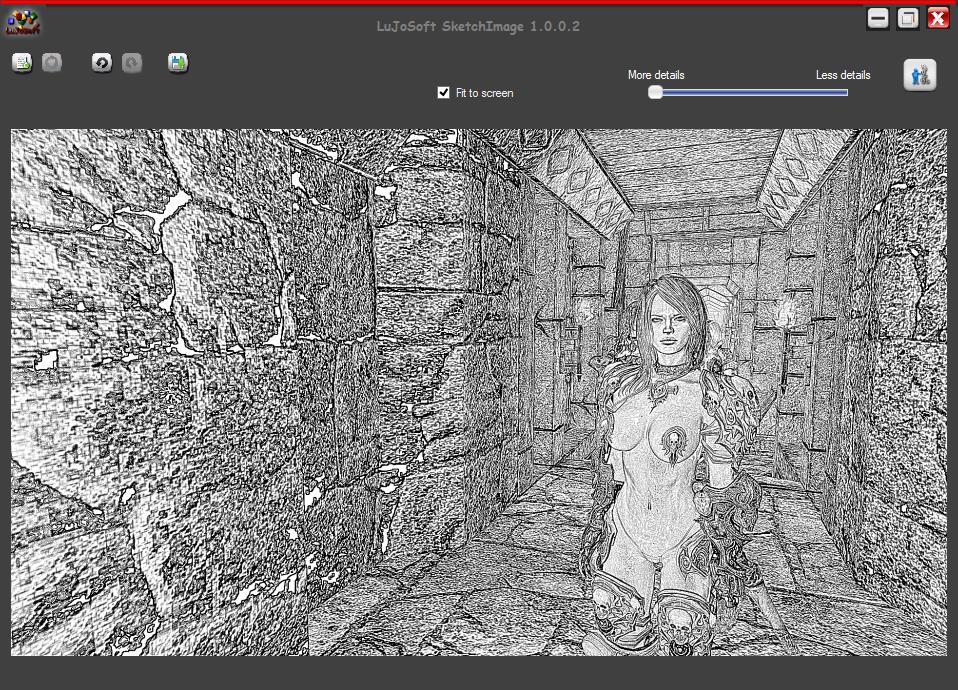Image resolution: width=958 pixels, height=690 pixels.
Task: Uncheck the Fit to screen checkbox
Action: [444, 92]
